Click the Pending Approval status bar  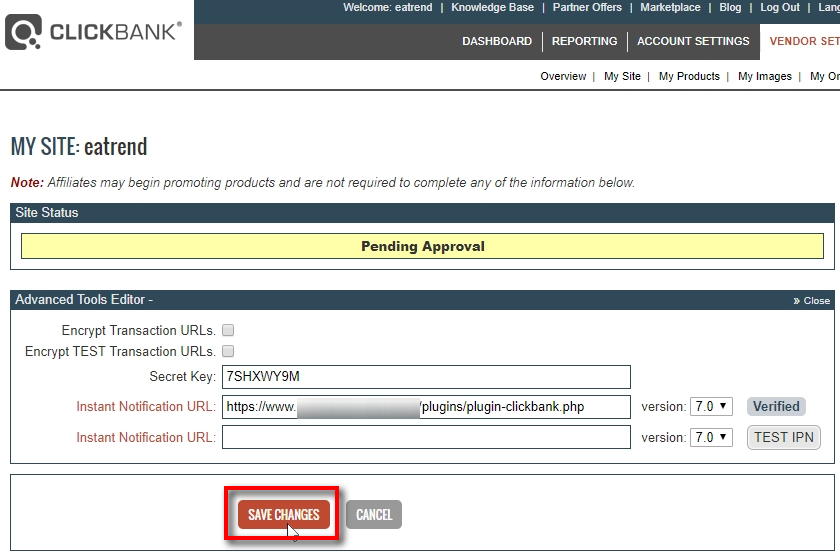[422, 246]
